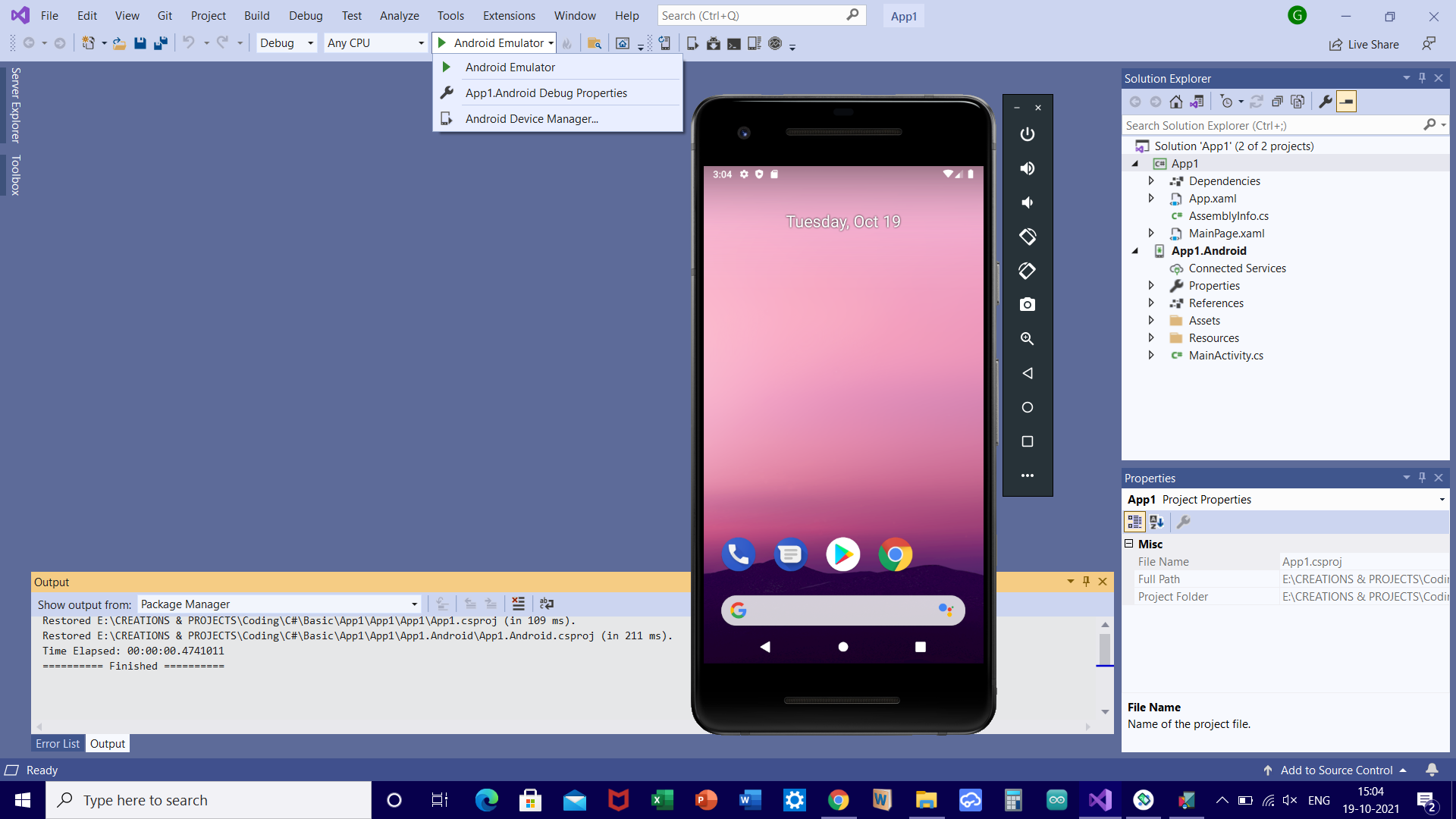This screenshot has height=819, width=1456.
Task: Click the Android Emulator menu item
Action: 510,66
